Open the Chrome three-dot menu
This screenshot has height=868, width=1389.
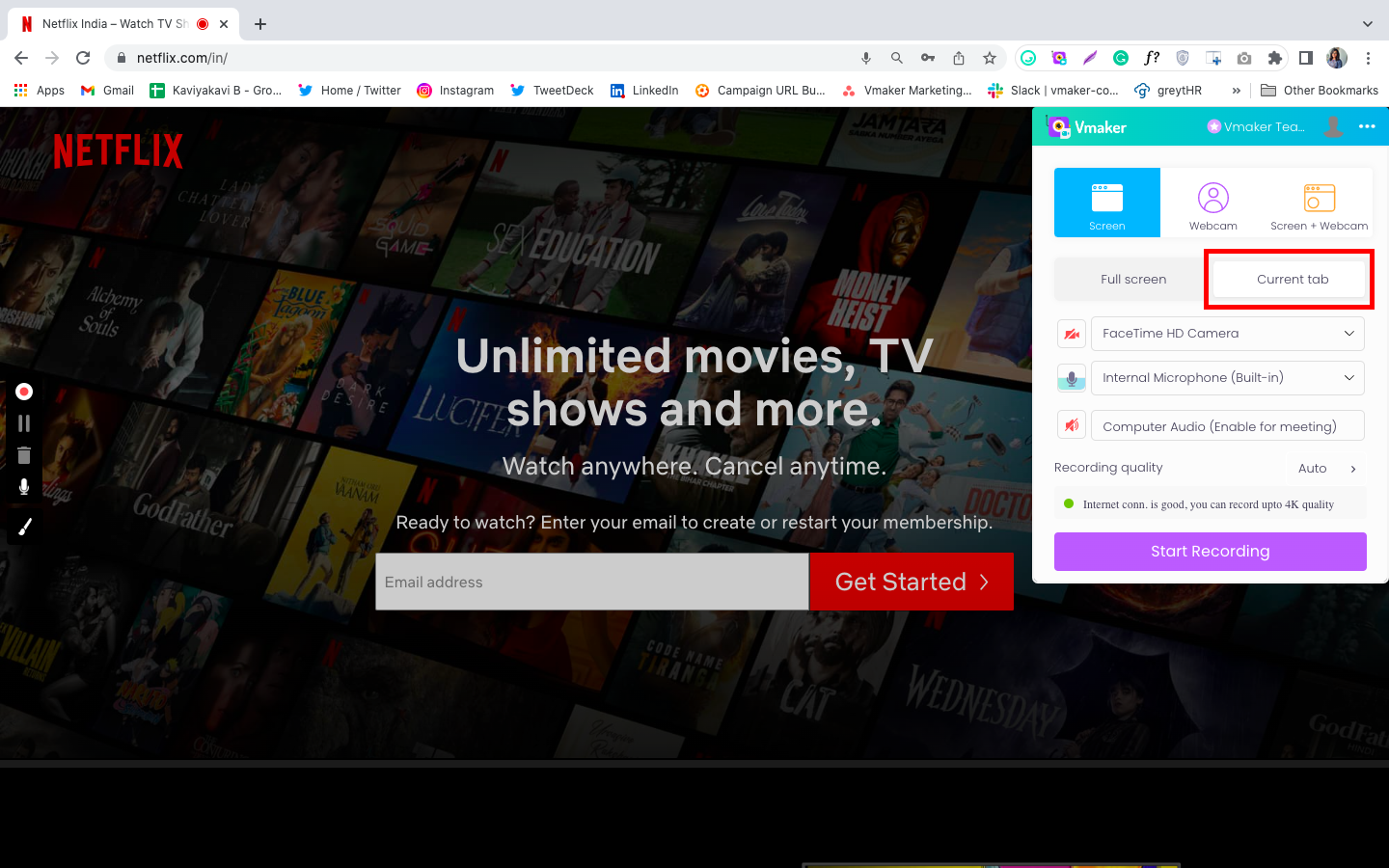1368,58
